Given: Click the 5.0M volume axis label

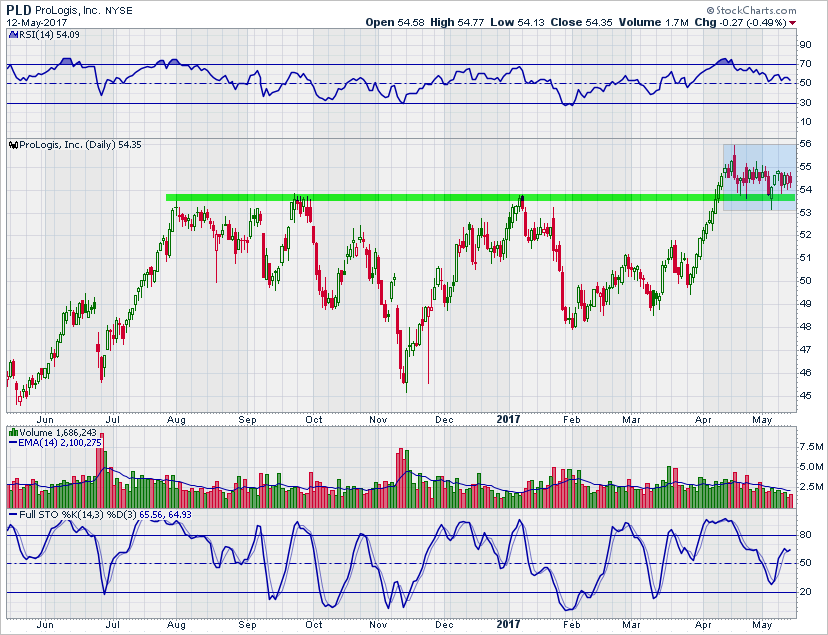Looking at the screenshot, I should (811, 467).
